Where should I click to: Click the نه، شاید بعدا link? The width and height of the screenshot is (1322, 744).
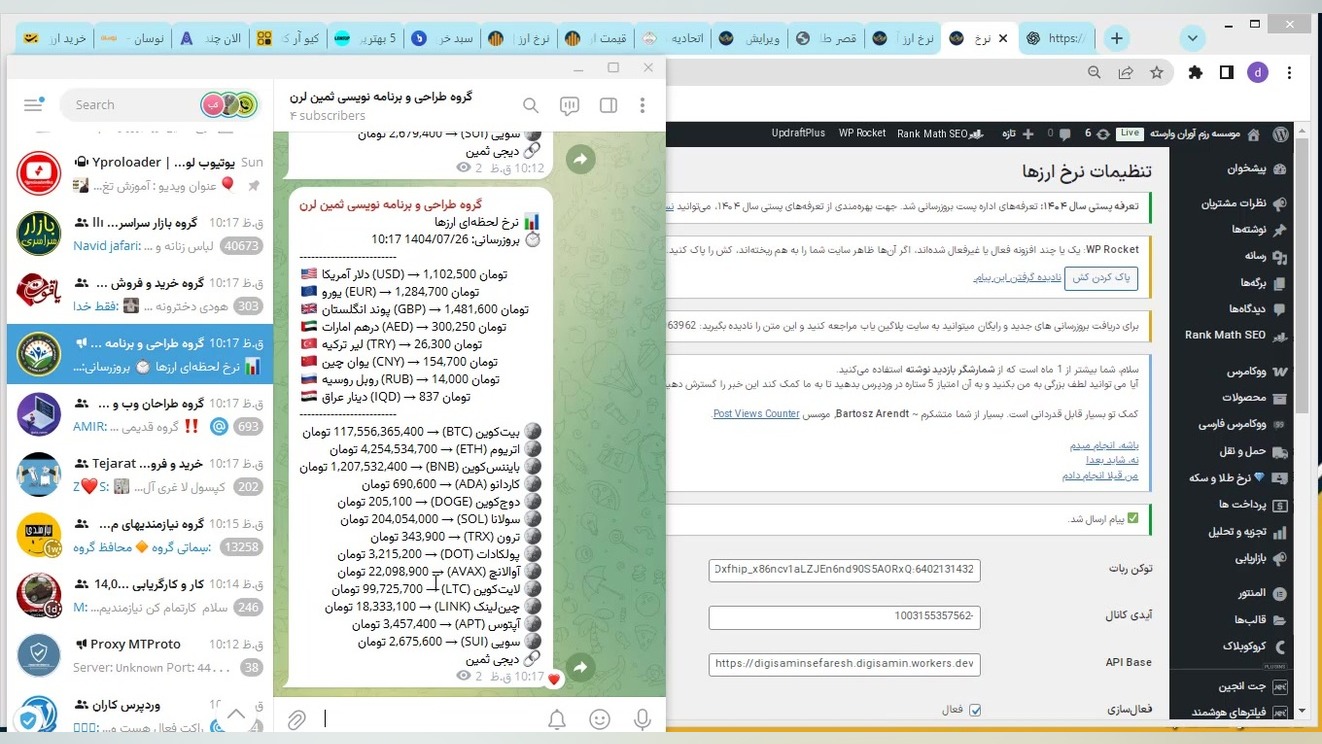pyautogui.click(x=1111, y=460)
